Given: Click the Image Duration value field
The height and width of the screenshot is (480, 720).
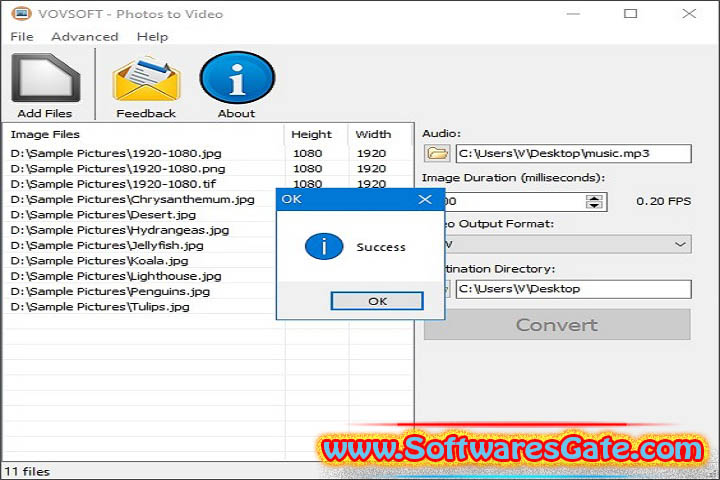Looking at the screenshot, I should pos(514,202).
